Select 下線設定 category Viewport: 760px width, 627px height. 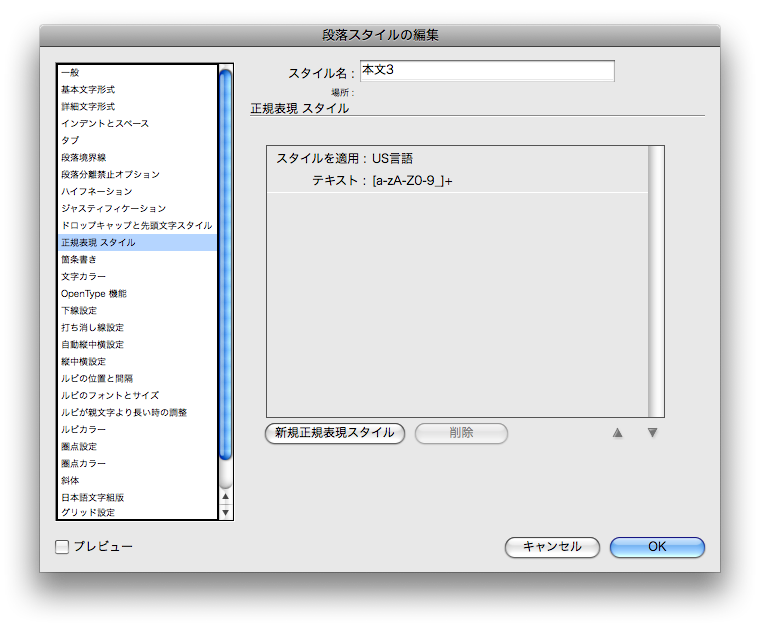[138, 311]
